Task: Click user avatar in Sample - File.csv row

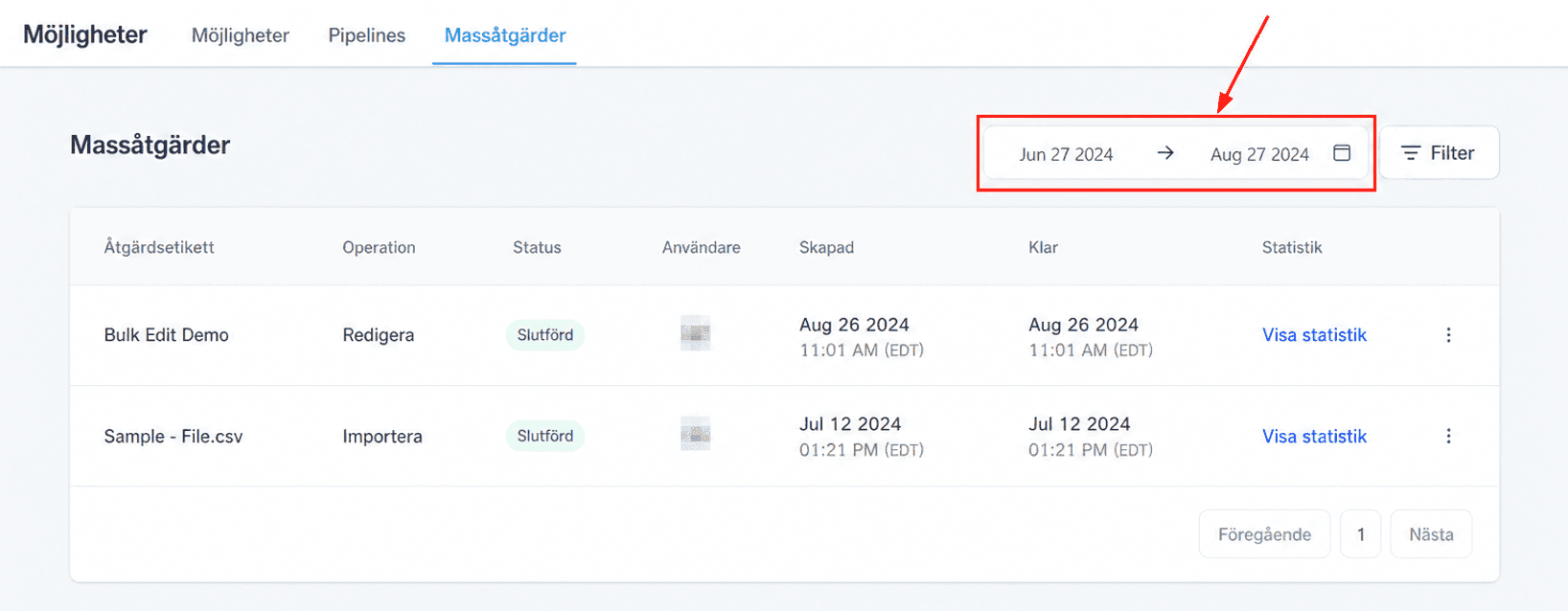Action: 696,434
